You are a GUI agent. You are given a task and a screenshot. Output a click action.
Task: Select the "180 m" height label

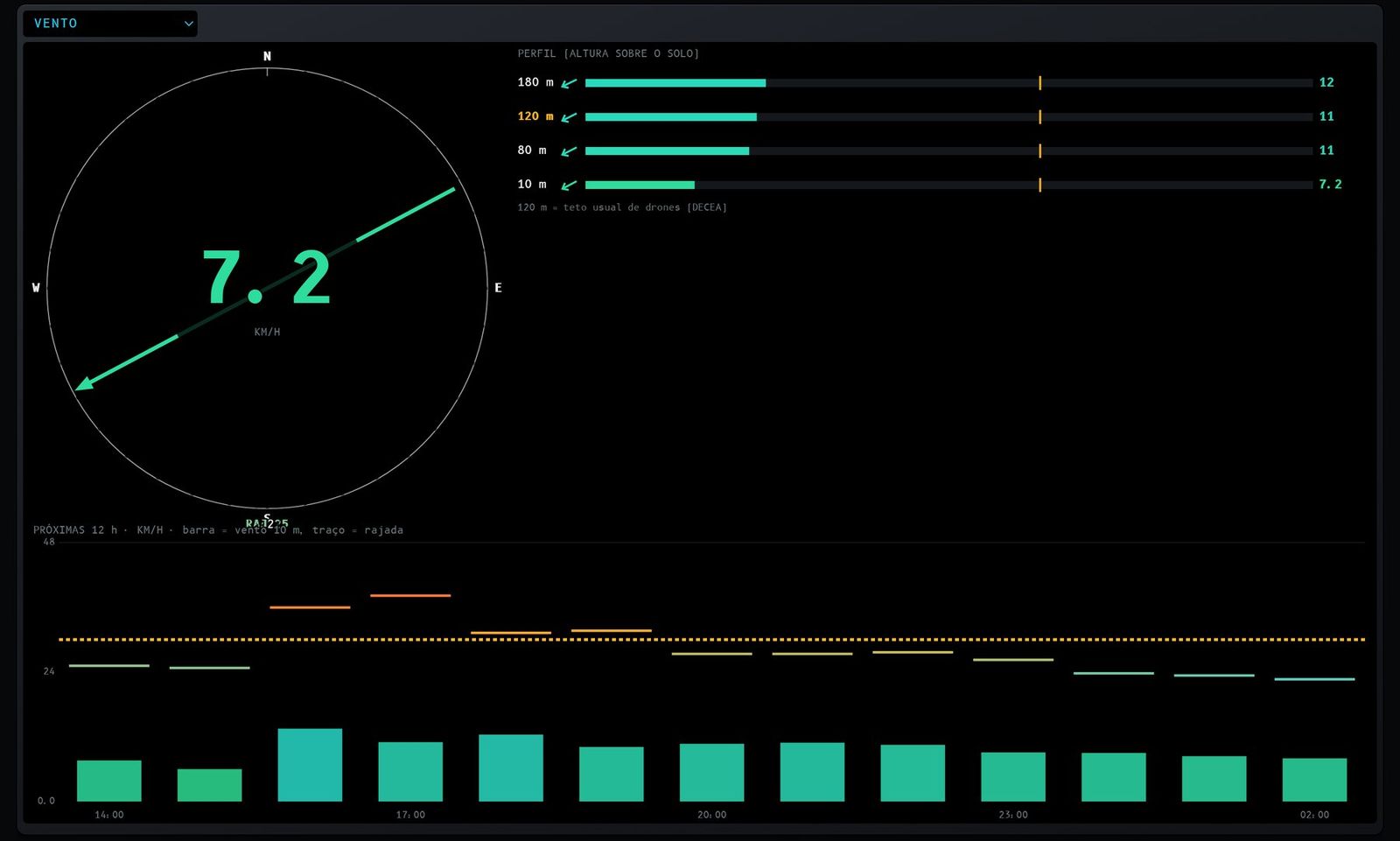click(x=535, y=82)
